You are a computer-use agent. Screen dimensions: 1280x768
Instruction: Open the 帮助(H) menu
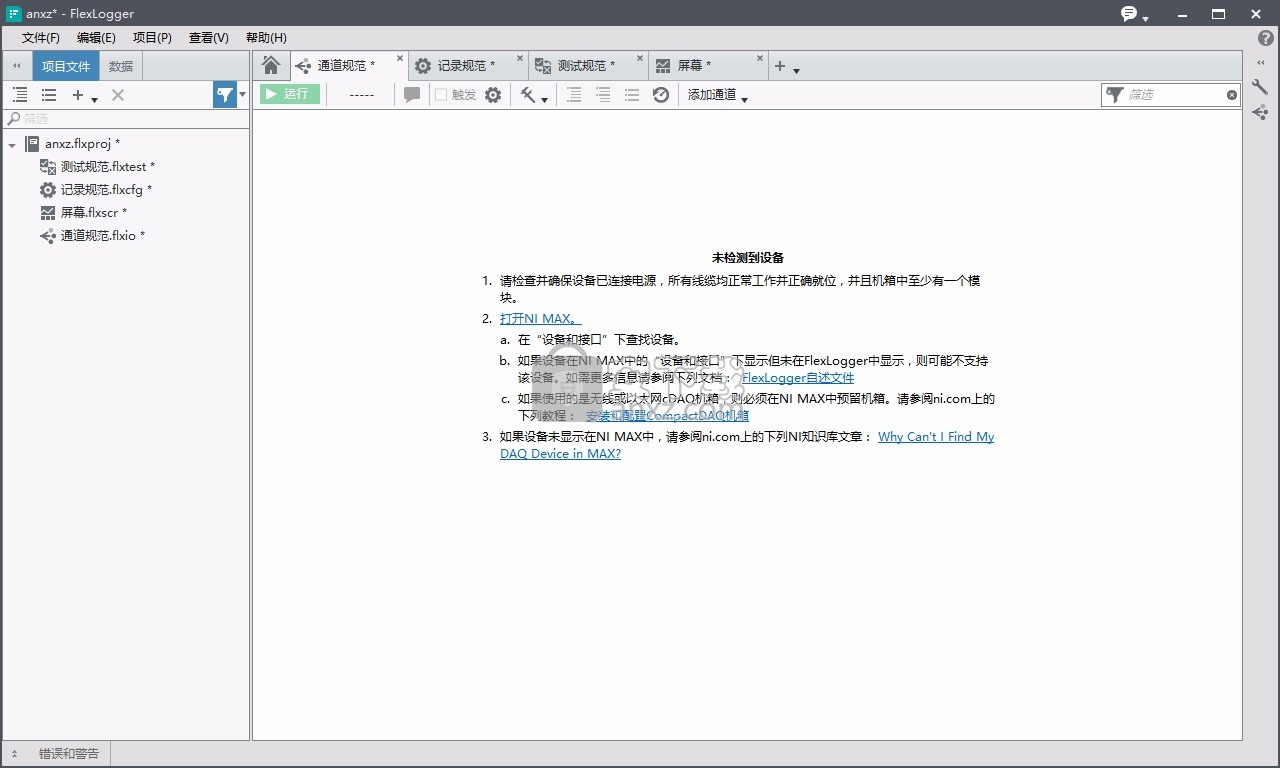(265, 38)
